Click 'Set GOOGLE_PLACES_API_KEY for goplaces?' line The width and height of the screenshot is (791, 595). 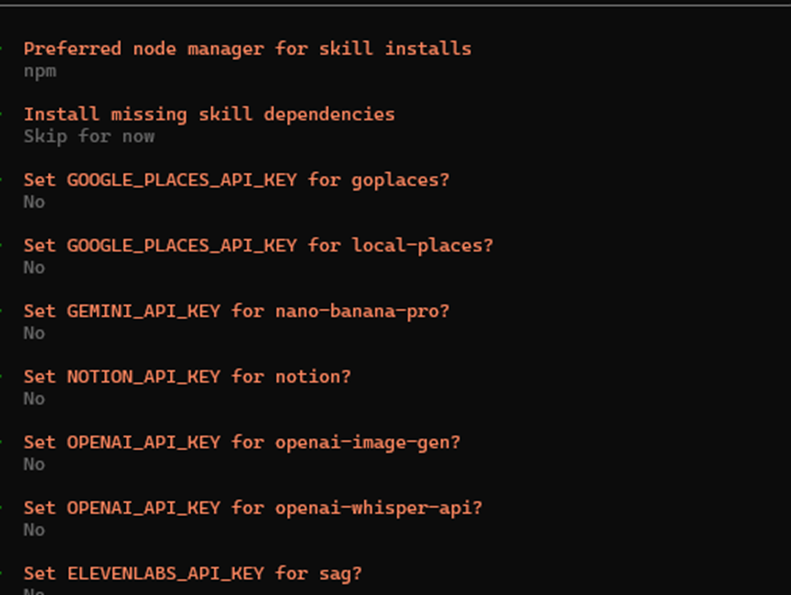tap(237, 181)
